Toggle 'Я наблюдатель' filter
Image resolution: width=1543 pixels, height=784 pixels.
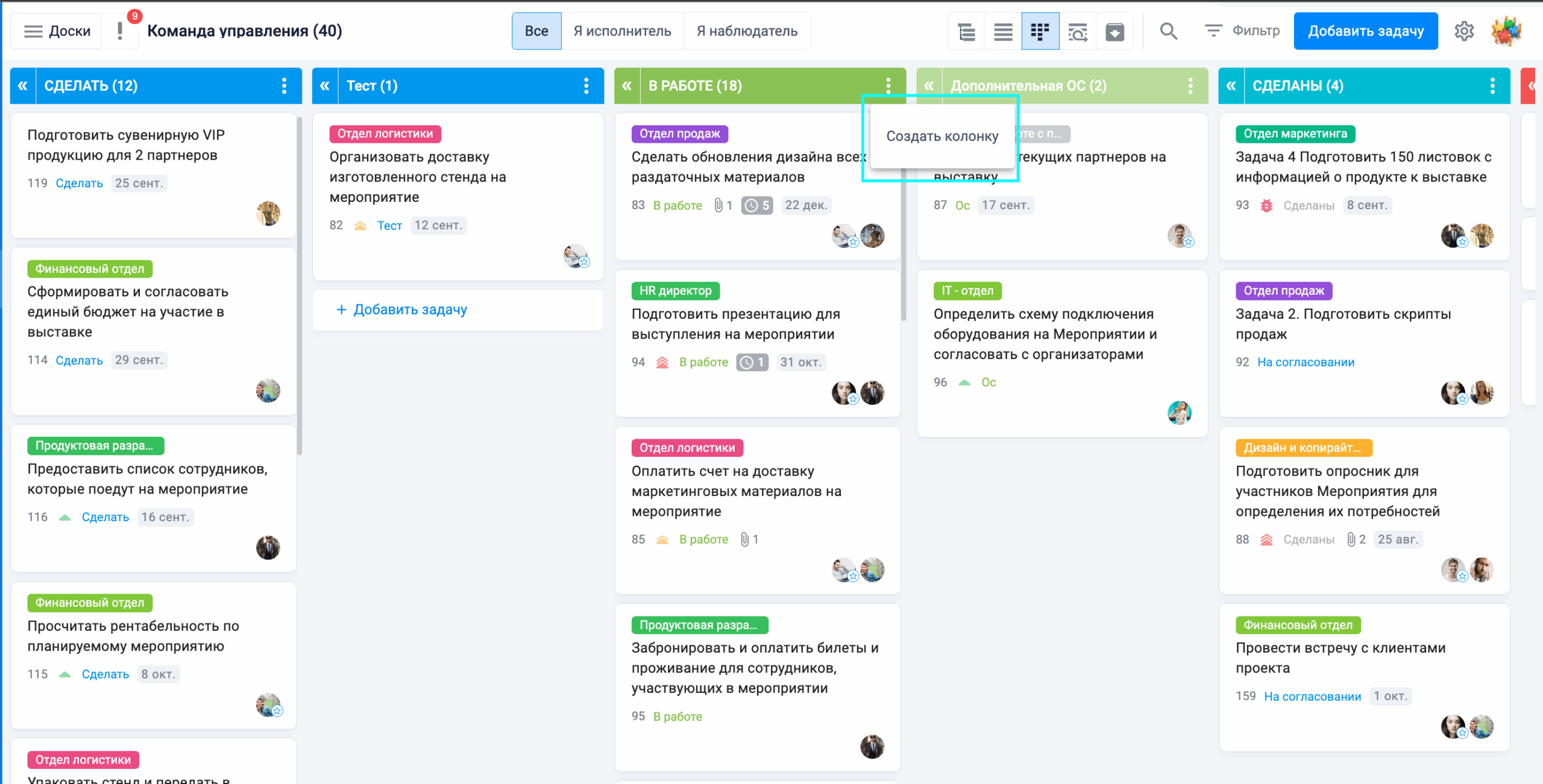tap(747, 31)
